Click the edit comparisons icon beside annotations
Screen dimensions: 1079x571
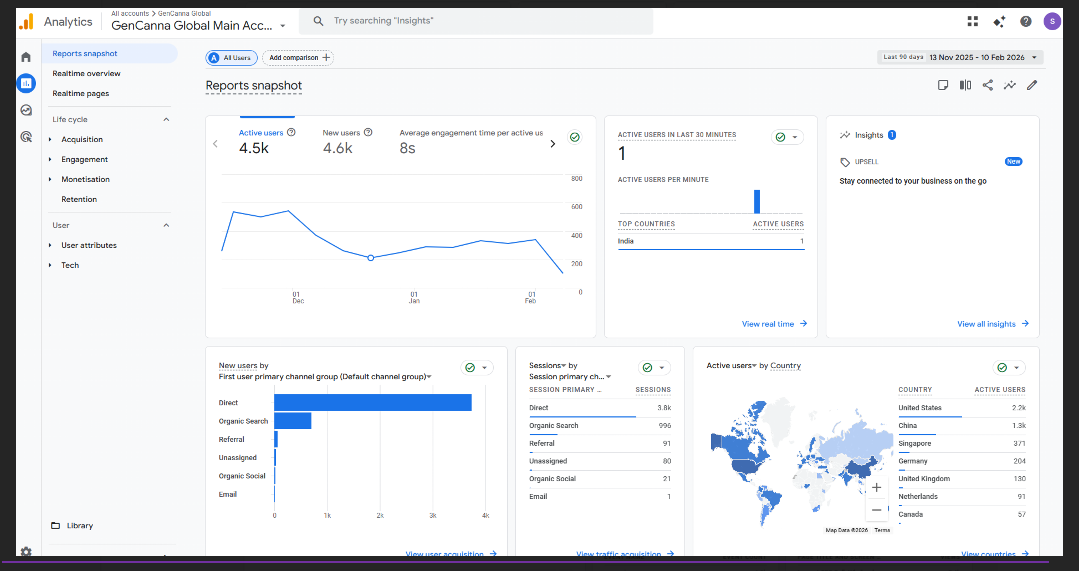965,85
